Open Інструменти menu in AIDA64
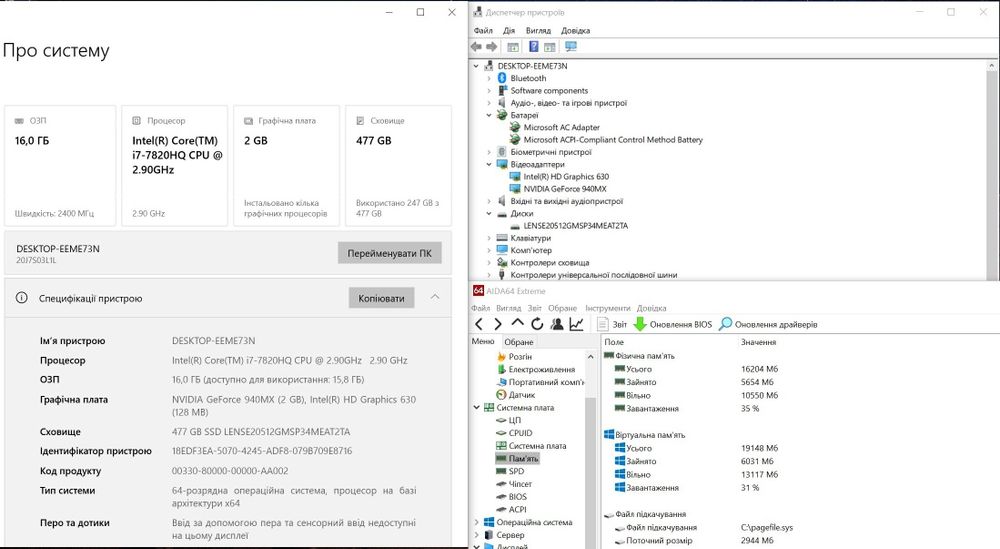This screenshot has width=1000, height=549. click(607, 308)
